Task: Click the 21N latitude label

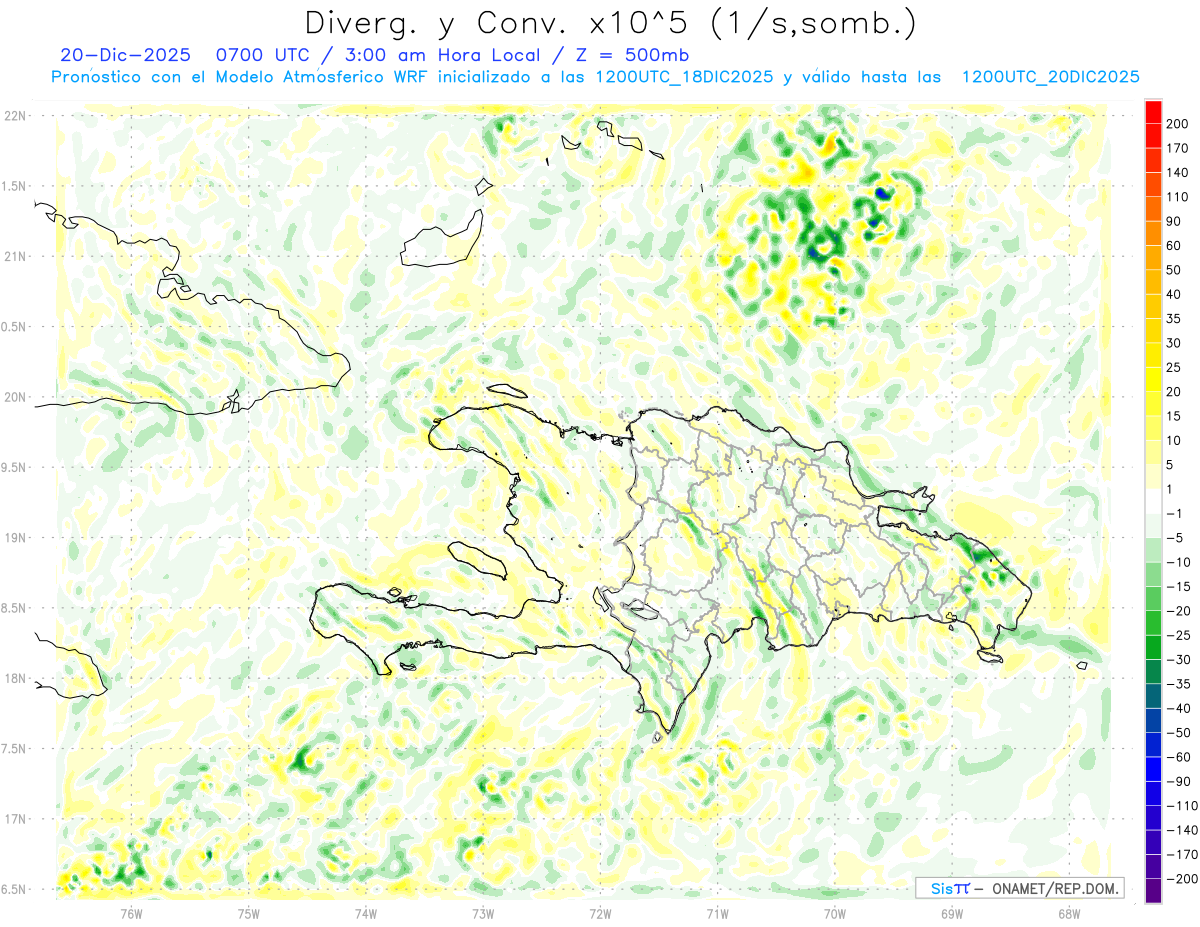Action: point(15,256)
